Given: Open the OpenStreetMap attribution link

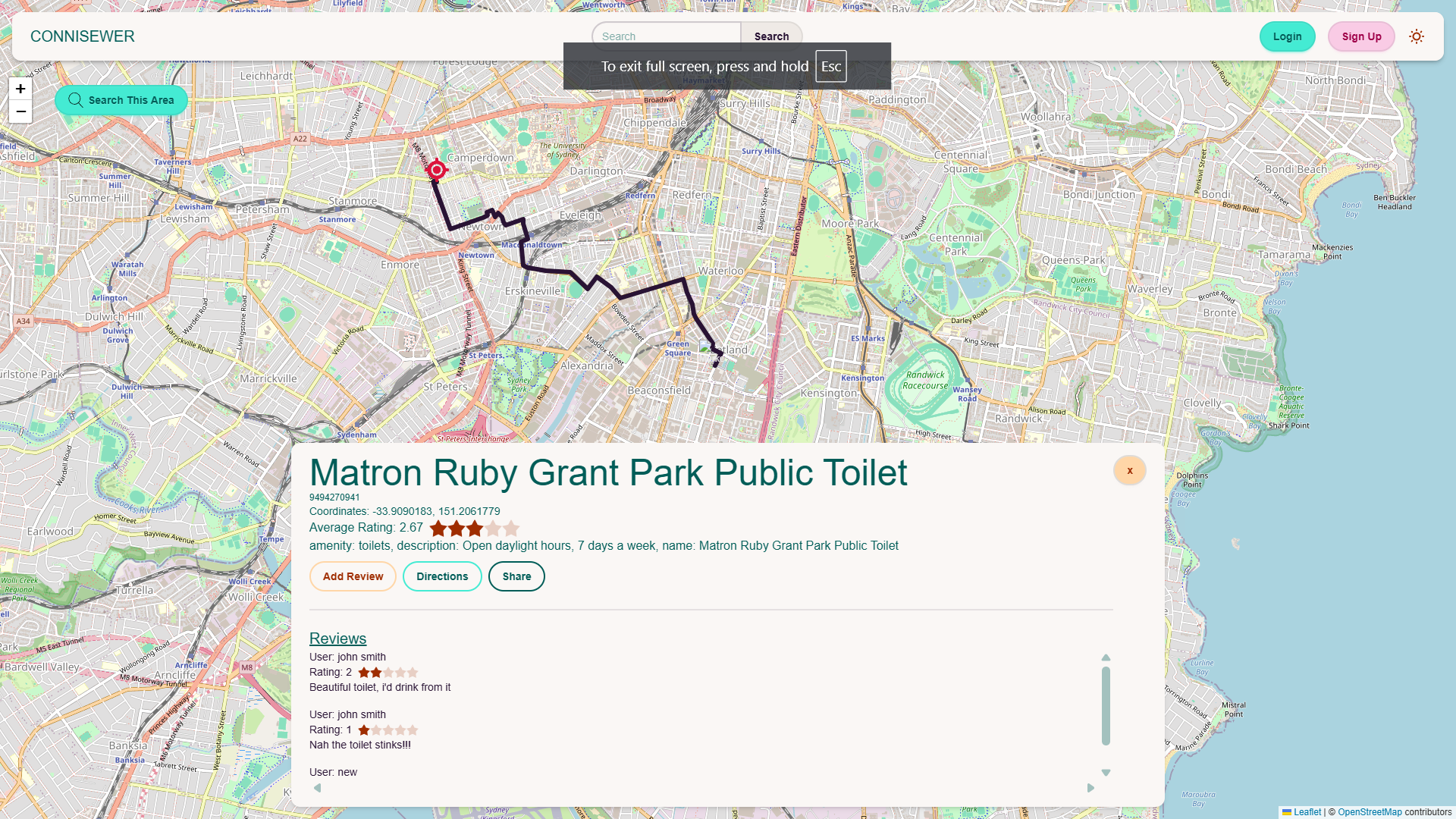Looking at the screenshot, I should [x=1370, y=812].
